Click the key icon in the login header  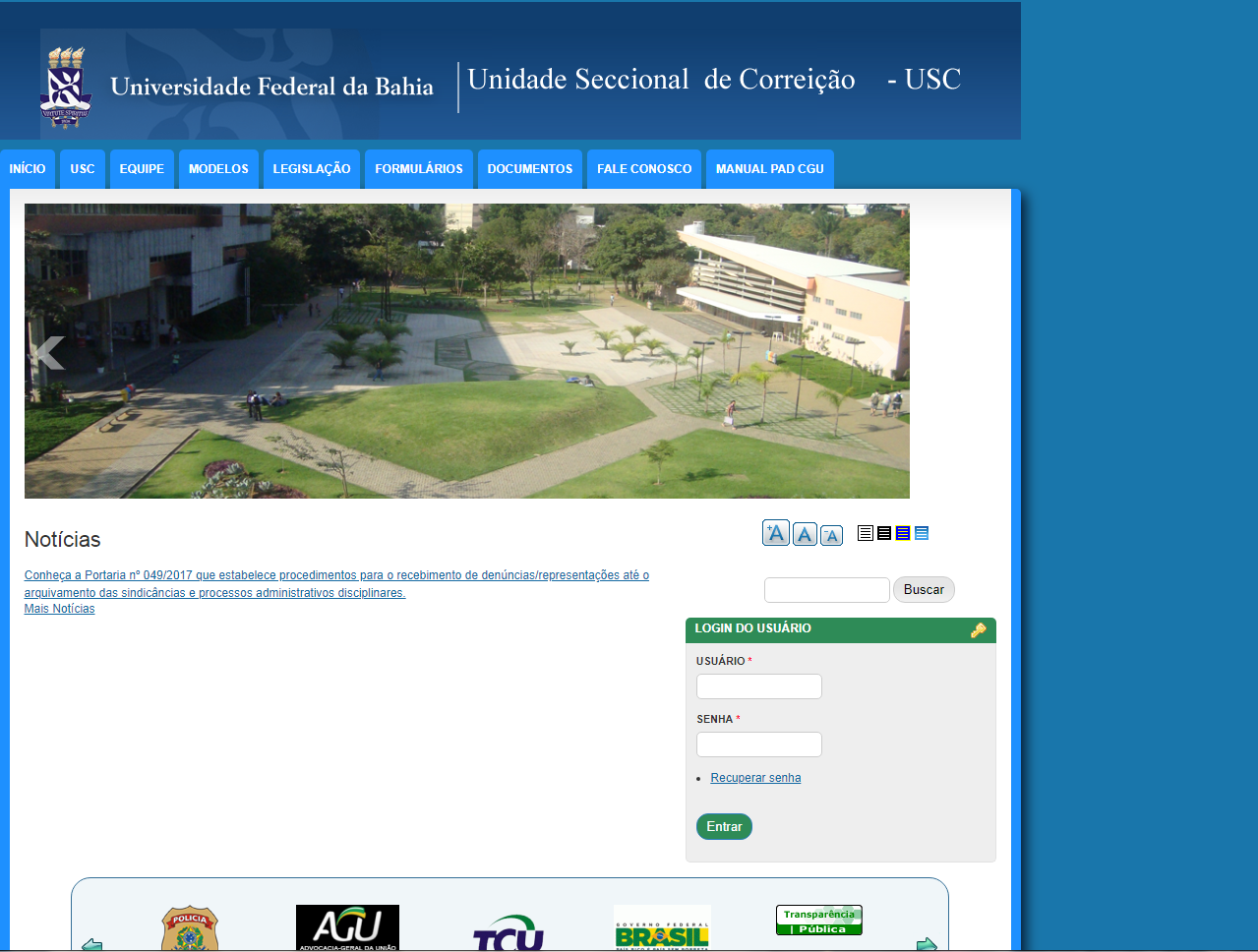(978, 630)
